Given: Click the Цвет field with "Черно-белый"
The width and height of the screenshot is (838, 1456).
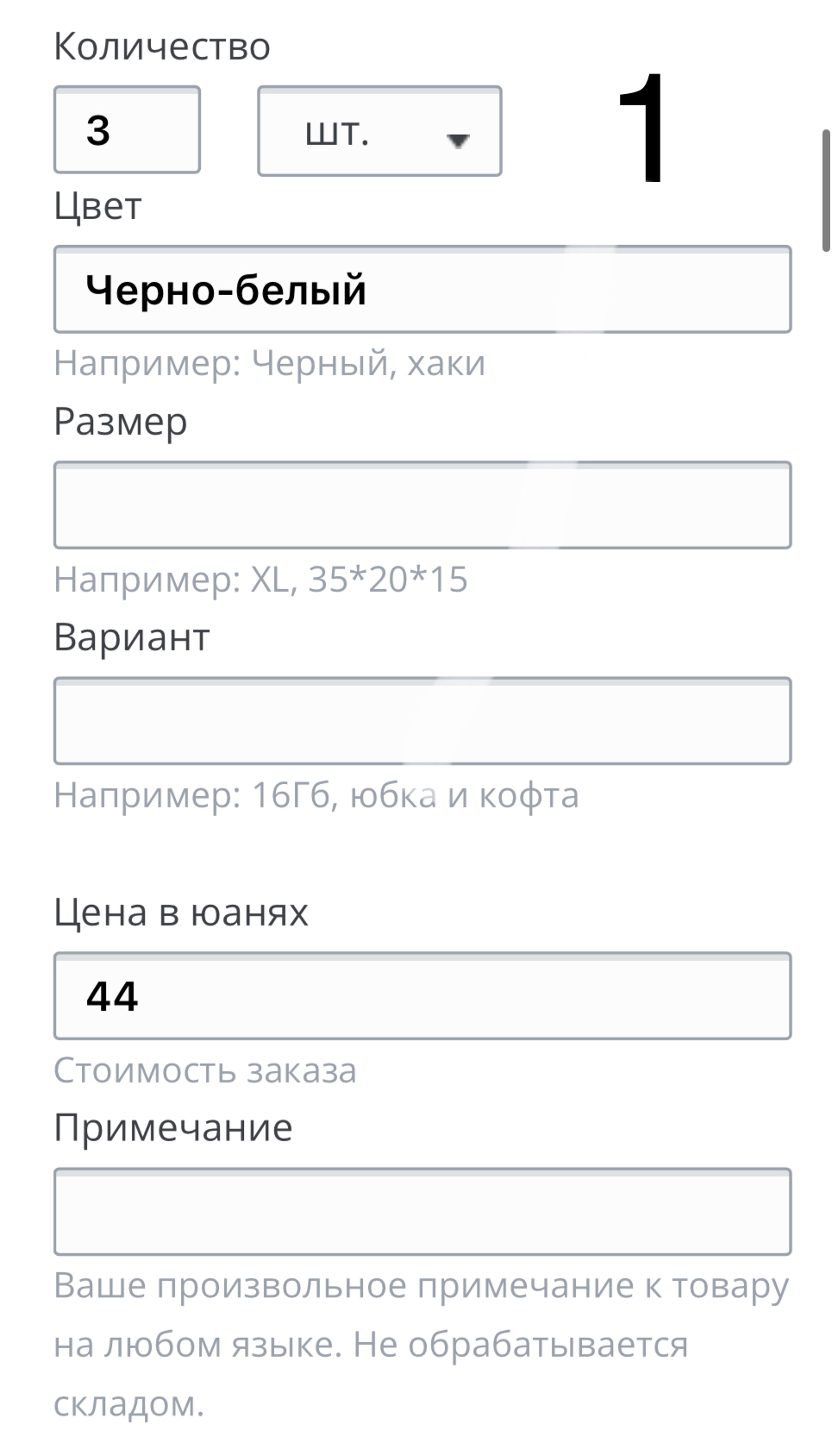Looking at the screenshot, I should [422, 290].
